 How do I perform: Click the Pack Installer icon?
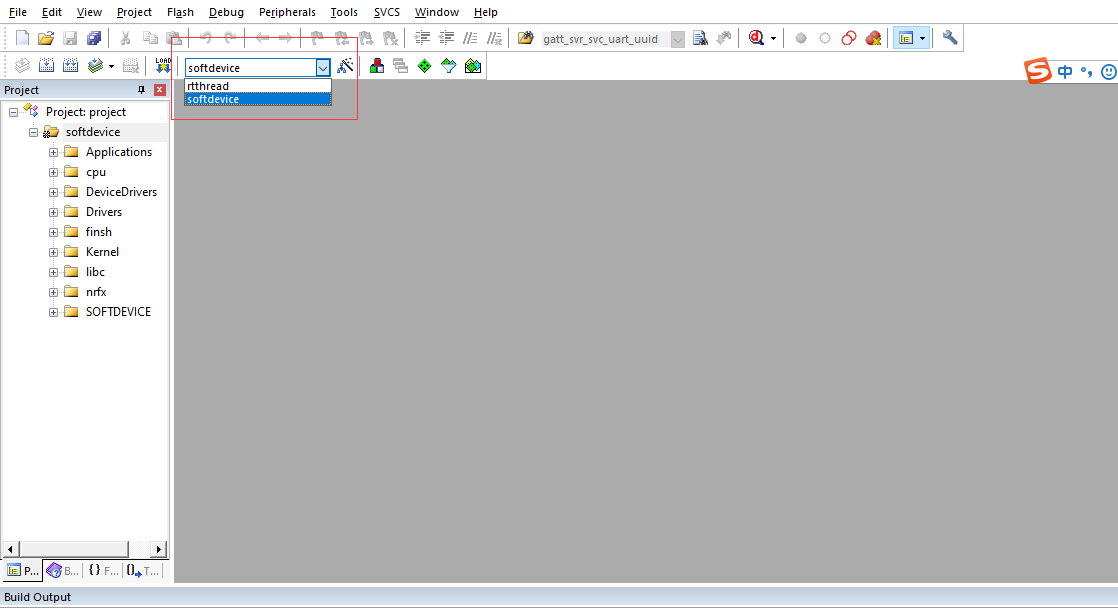[x=473, y=66]
